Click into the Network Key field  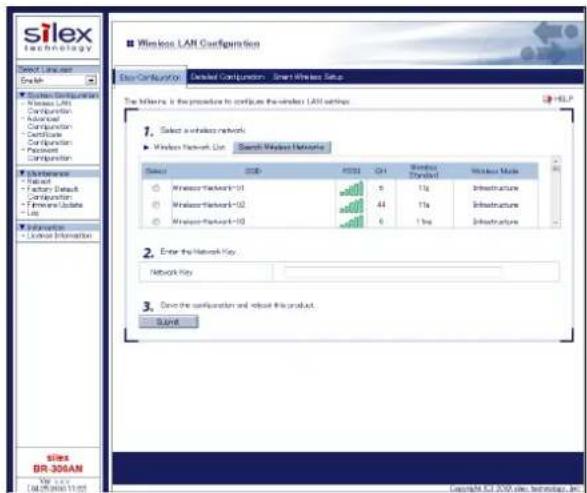coord(392,272)
